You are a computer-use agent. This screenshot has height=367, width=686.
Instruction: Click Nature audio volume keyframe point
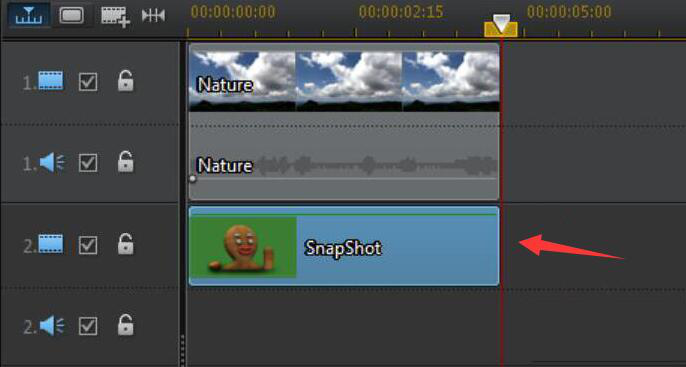[192, 178]
